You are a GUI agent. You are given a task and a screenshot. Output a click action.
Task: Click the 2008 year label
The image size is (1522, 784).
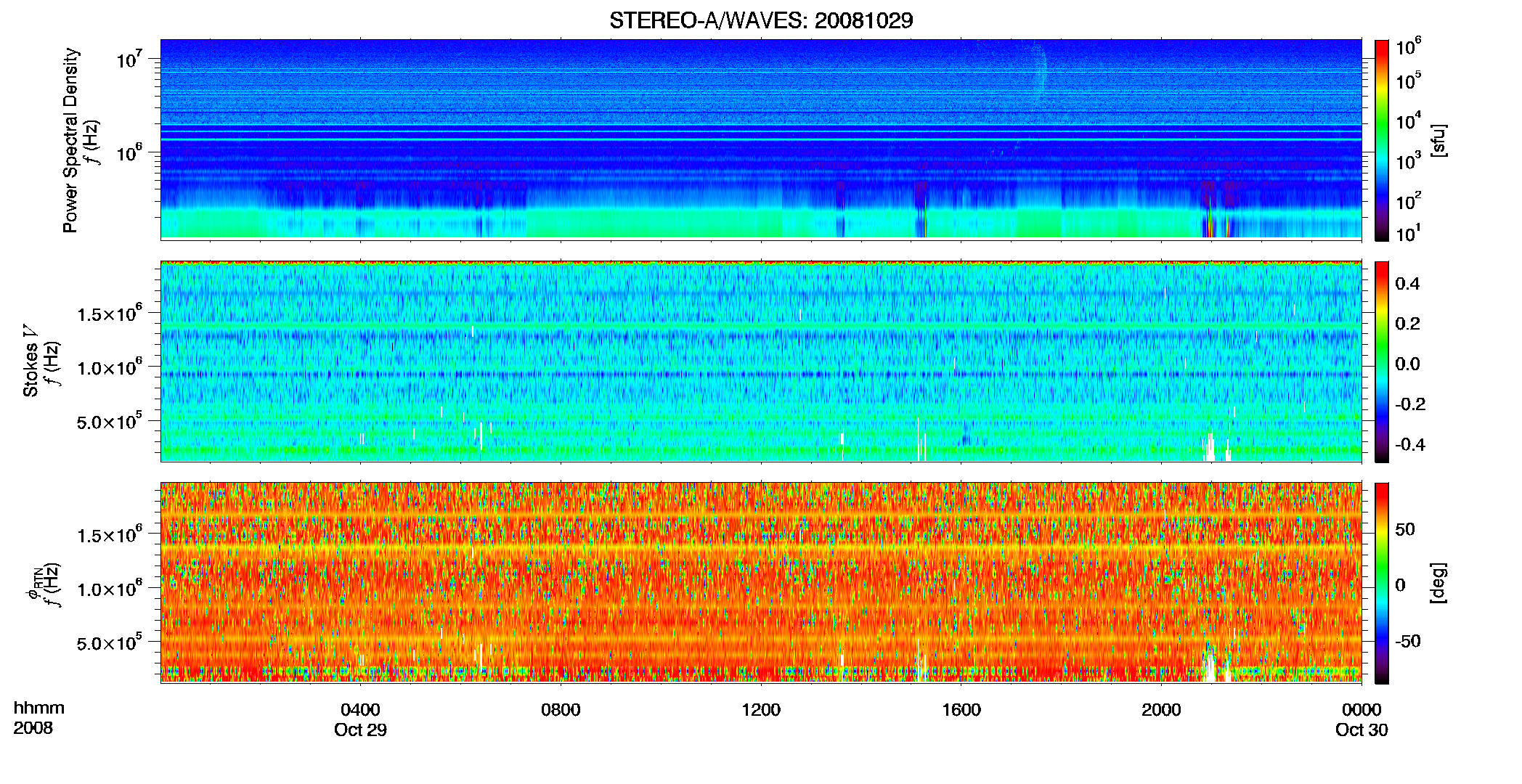point(33,728)
